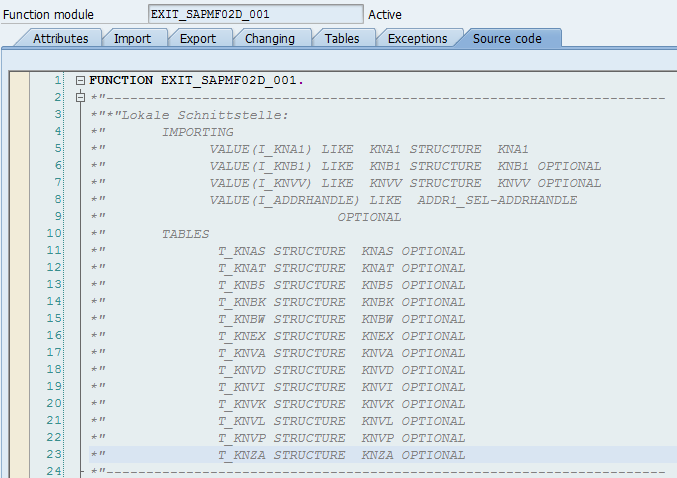Select the Source code tab

pos(507,38)
